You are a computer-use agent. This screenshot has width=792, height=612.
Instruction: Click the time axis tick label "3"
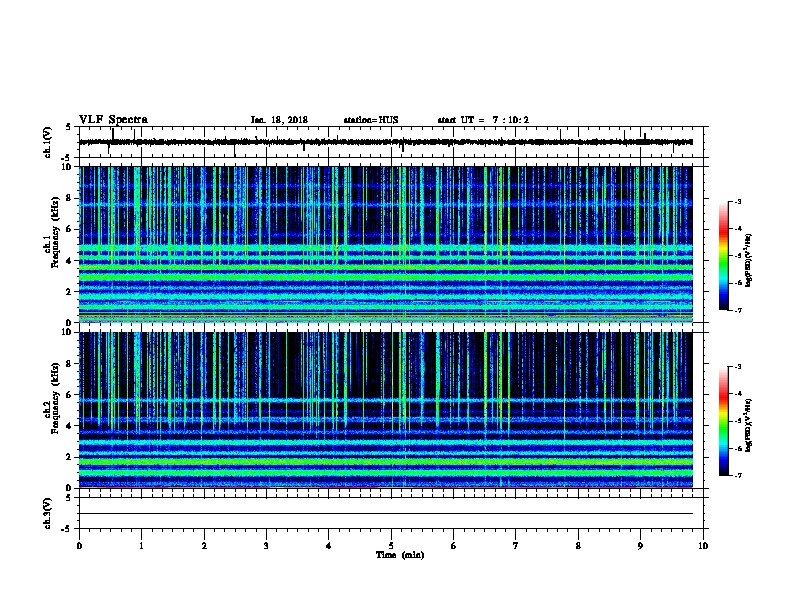266,546
